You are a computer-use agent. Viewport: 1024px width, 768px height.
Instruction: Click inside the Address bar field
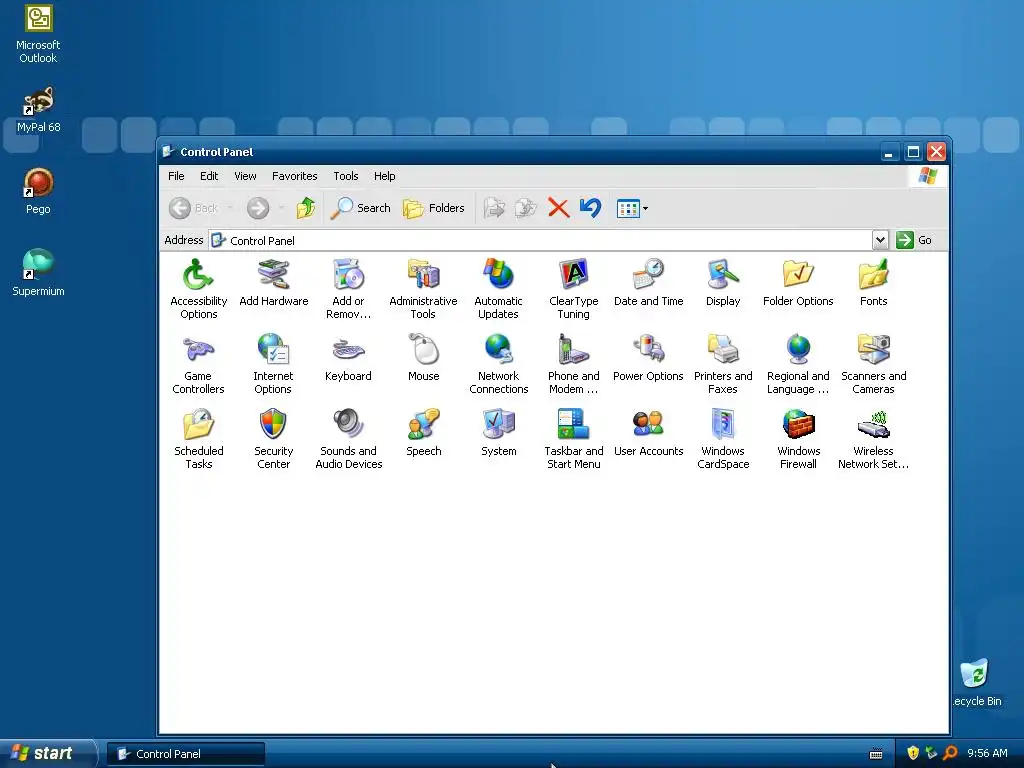click(541, 240)
